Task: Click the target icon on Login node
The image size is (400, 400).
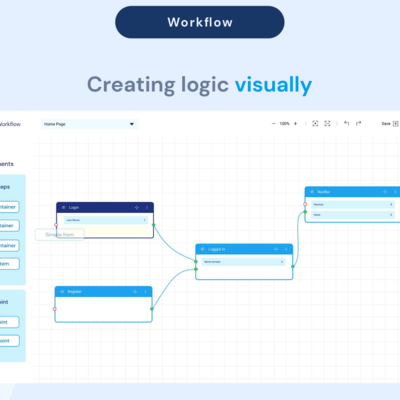Action: (x=136, y=207)
